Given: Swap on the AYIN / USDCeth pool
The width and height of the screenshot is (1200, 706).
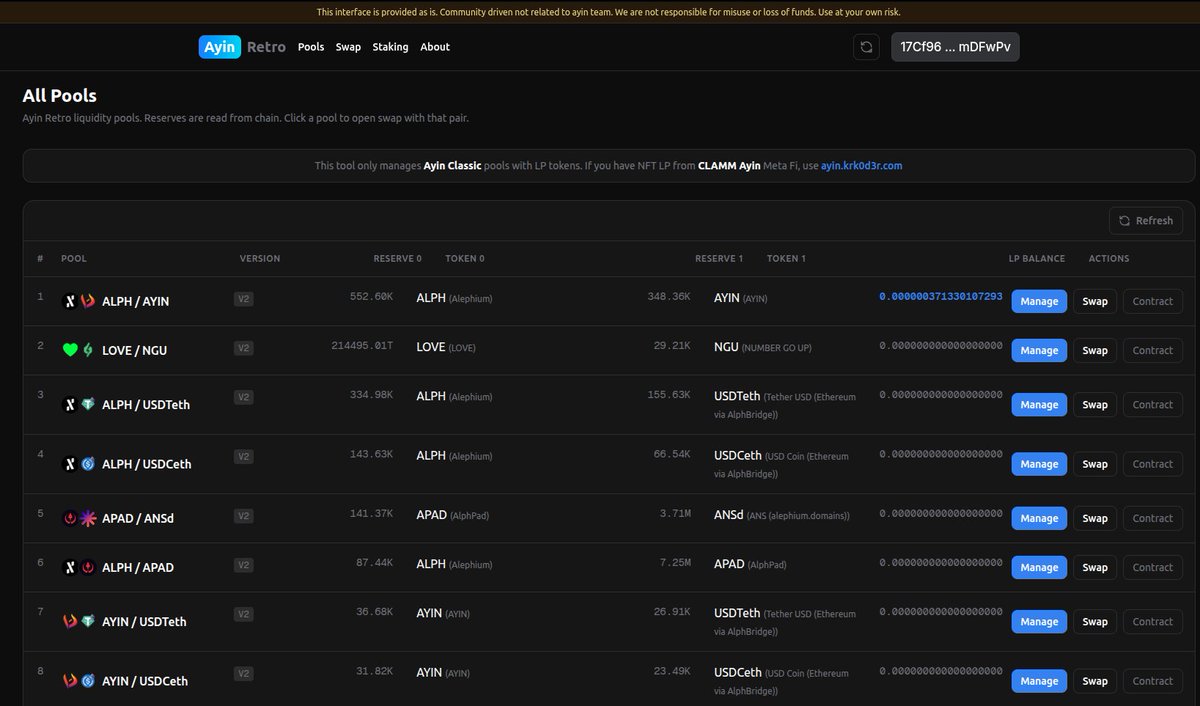Looking at the screenshot, I should 1095,681.
